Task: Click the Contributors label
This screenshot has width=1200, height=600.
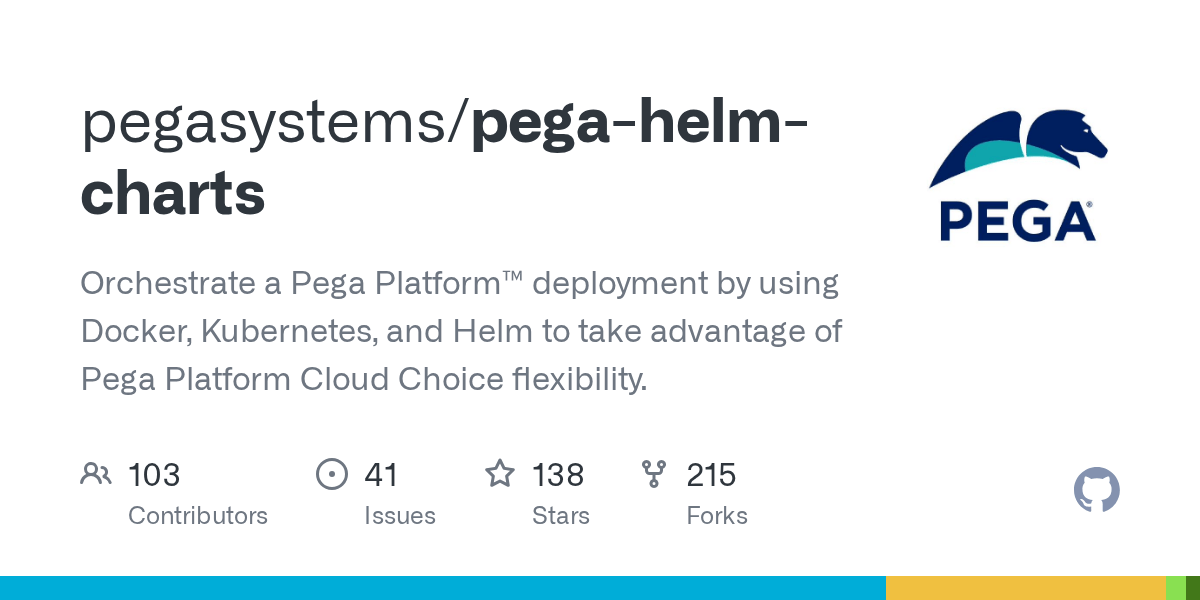Action: point(198,516)
